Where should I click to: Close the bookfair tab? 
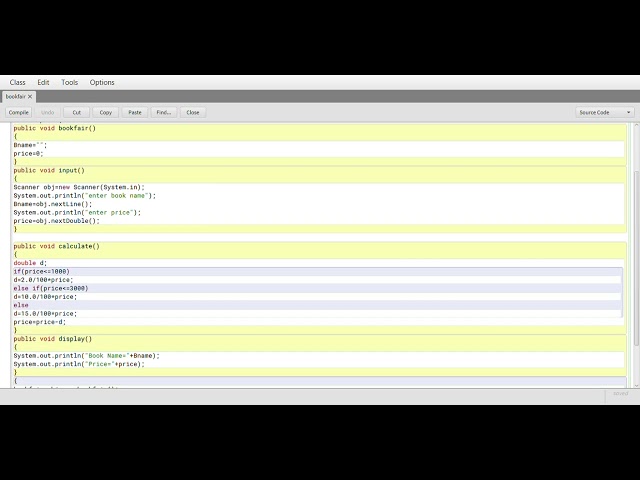pos(30,97)
